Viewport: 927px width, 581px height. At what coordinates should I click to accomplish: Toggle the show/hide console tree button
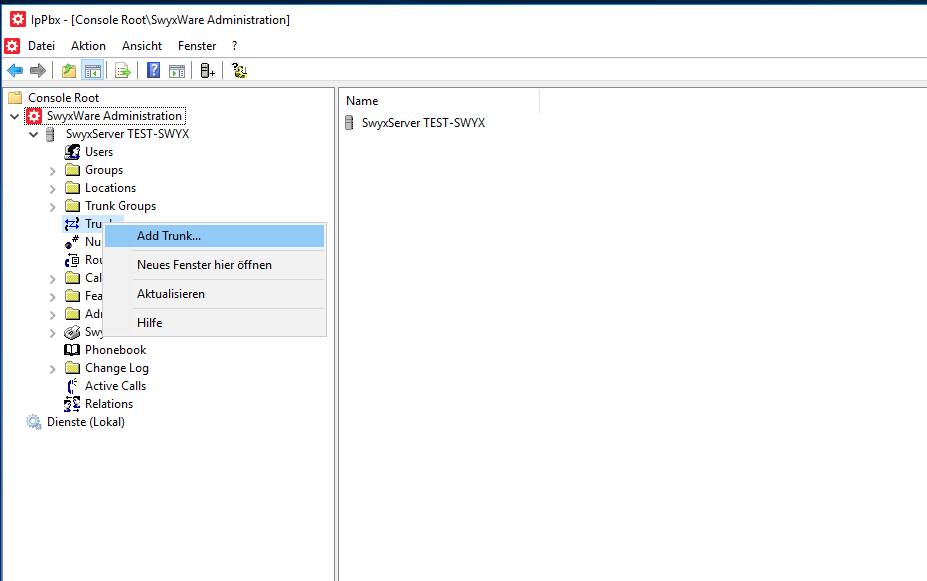click(x=93, y=71)
